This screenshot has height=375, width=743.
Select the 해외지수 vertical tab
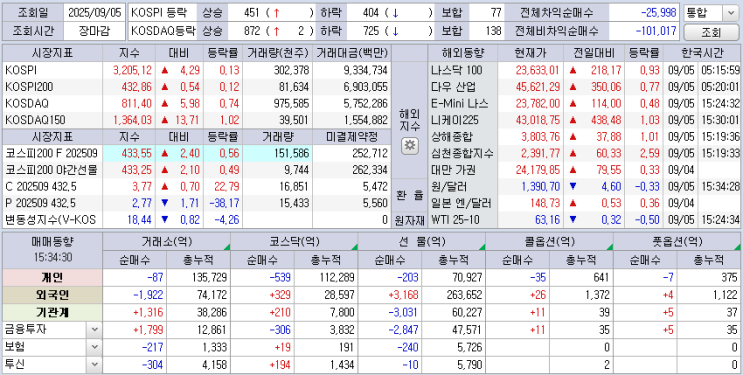(410, 120)
